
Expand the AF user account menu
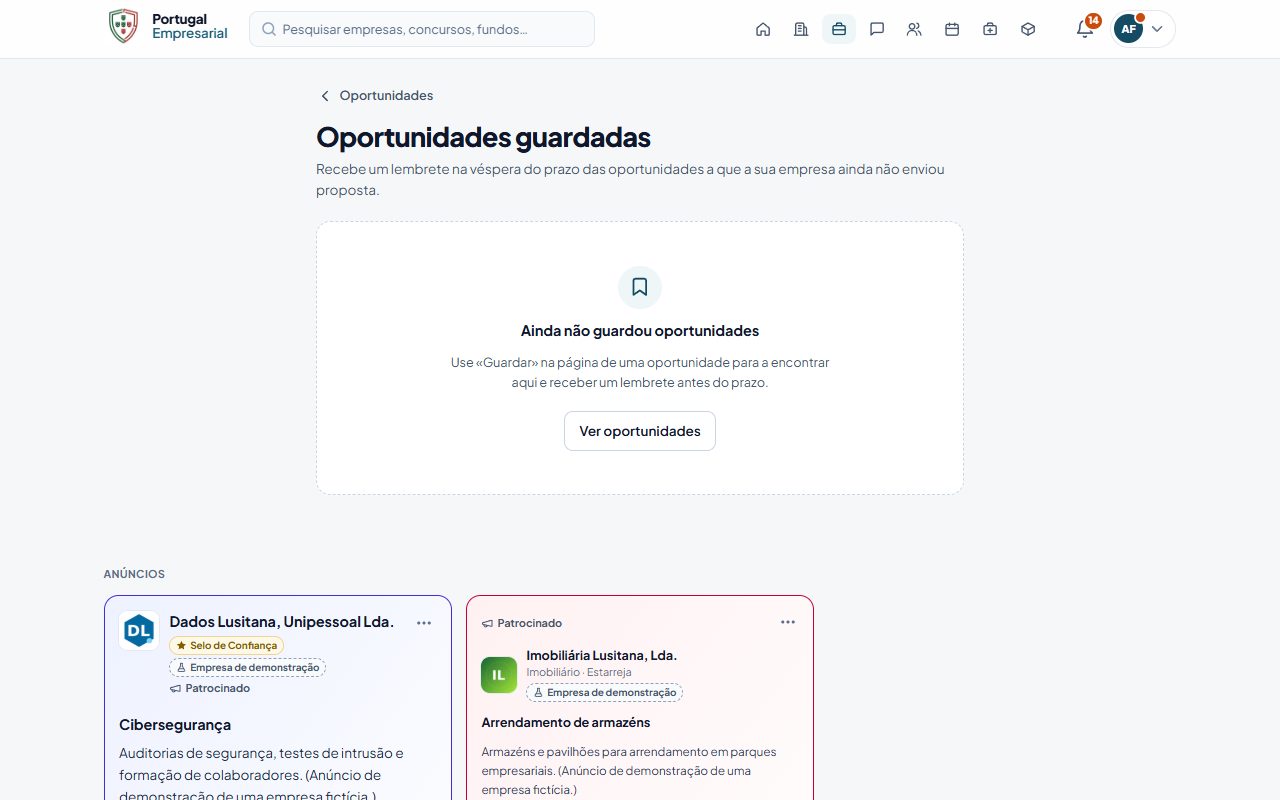coord(1143,29)
